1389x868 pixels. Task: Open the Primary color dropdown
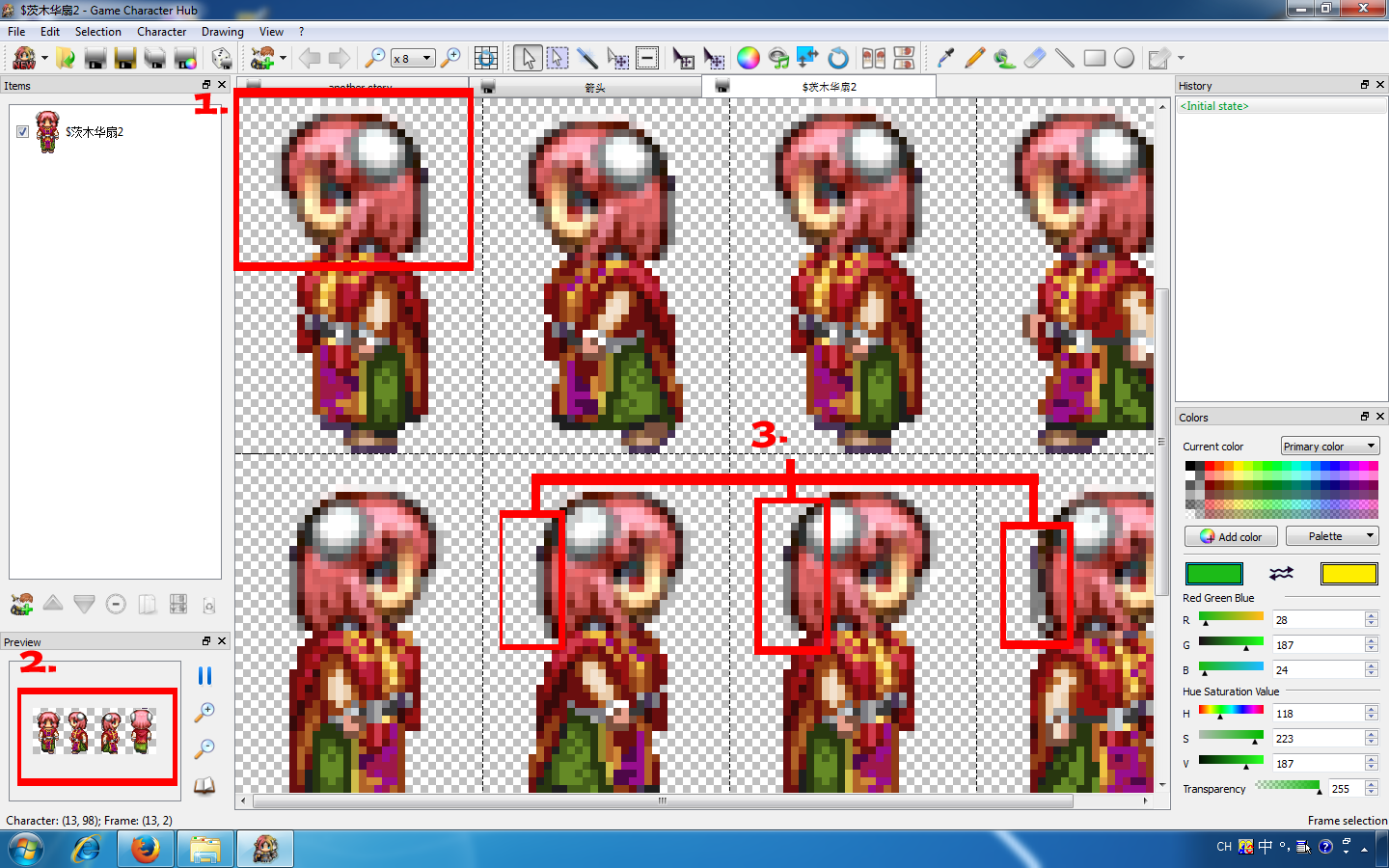[1330, 446]
